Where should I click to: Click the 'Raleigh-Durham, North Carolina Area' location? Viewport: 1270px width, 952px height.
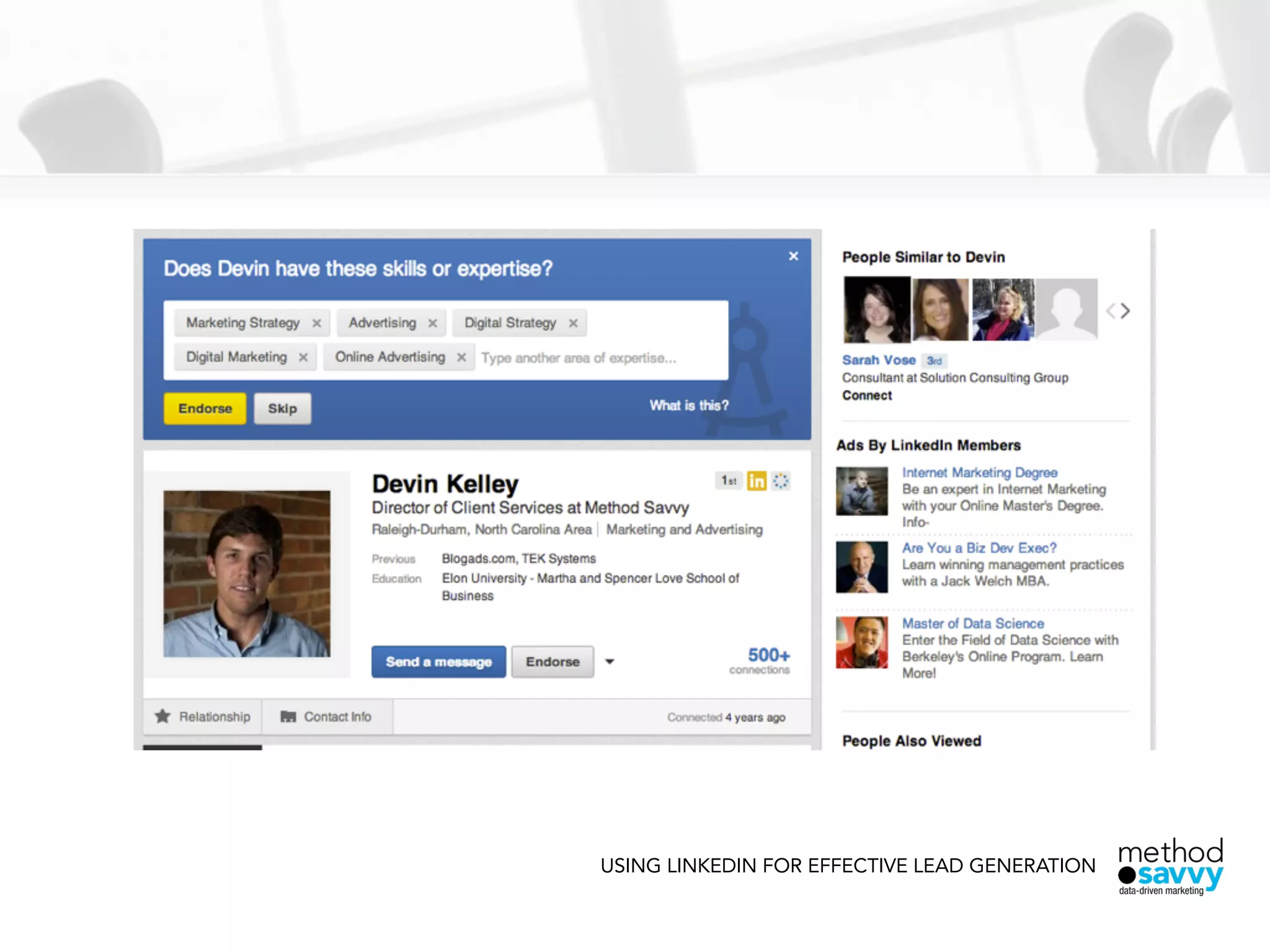click(482, 529)
